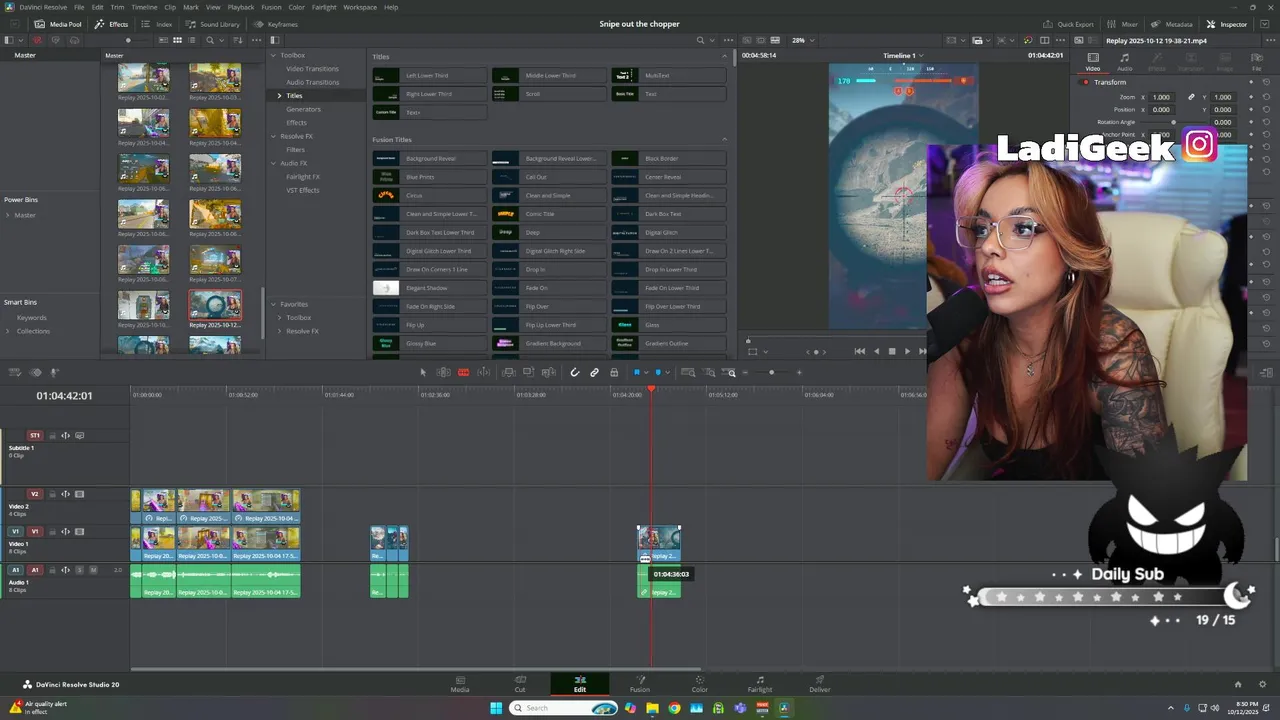This screenshot has width=1280, height=720.
Task: Solo the Audio 1 track
Action: [80, 570]
